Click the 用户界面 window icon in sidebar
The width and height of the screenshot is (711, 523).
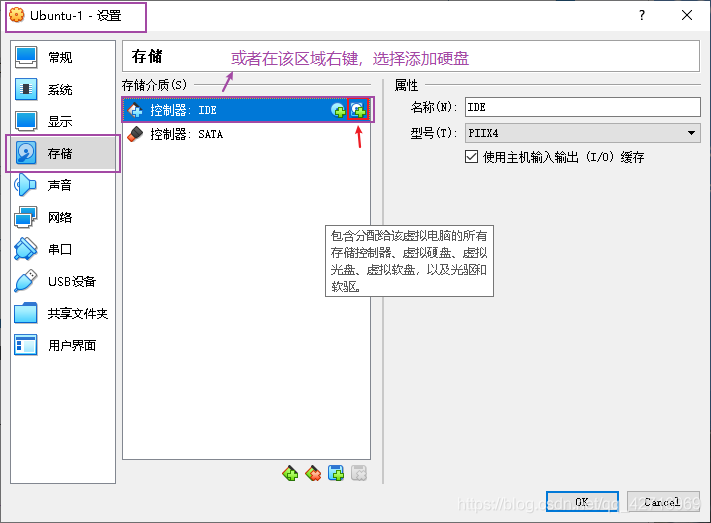tap(26, 345)
